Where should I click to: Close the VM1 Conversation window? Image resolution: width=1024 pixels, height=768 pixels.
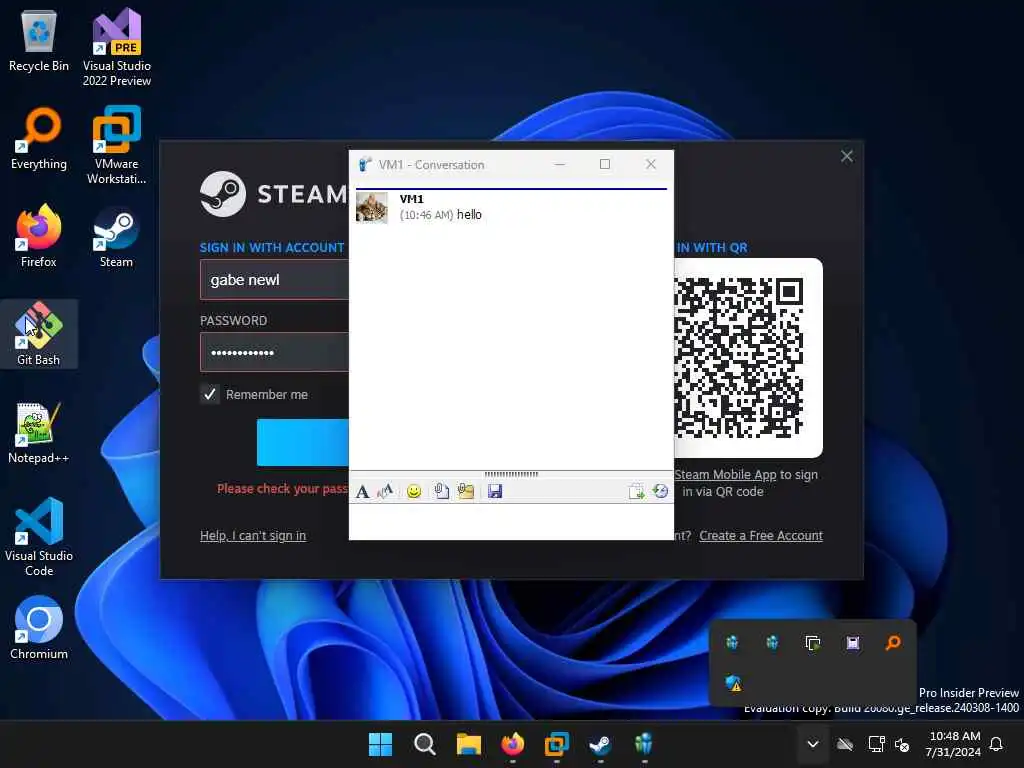(x=650, y=165)
